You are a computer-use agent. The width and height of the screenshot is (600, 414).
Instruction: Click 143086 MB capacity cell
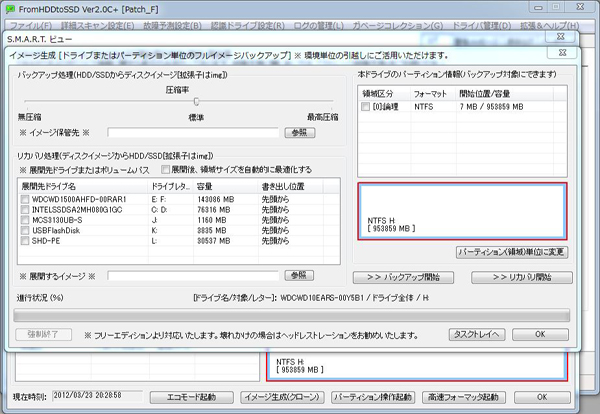tap(216, 199)
